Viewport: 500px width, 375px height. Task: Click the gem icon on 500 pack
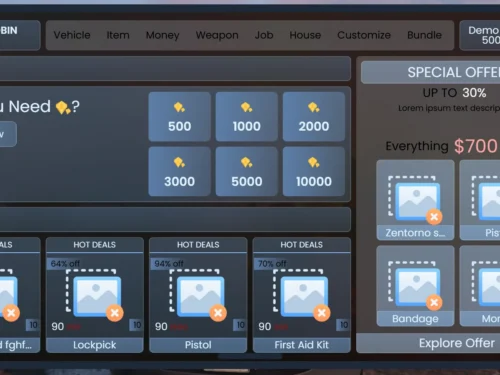[x=179, y=107]
